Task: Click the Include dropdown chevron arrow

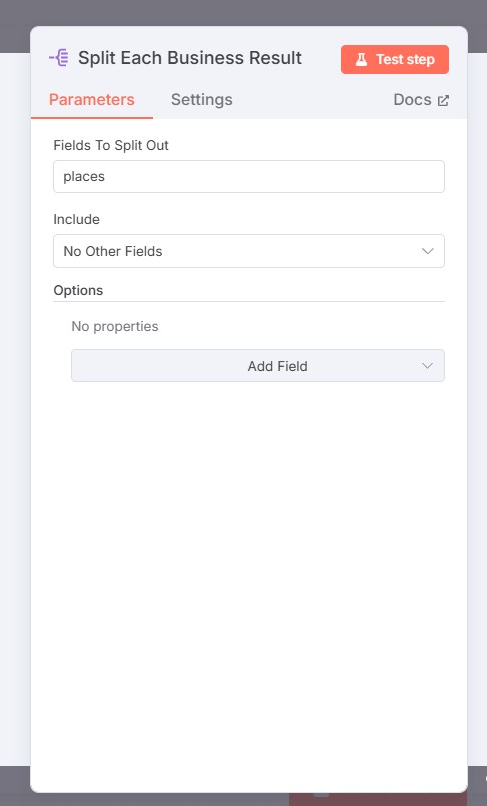Action: 427,251
